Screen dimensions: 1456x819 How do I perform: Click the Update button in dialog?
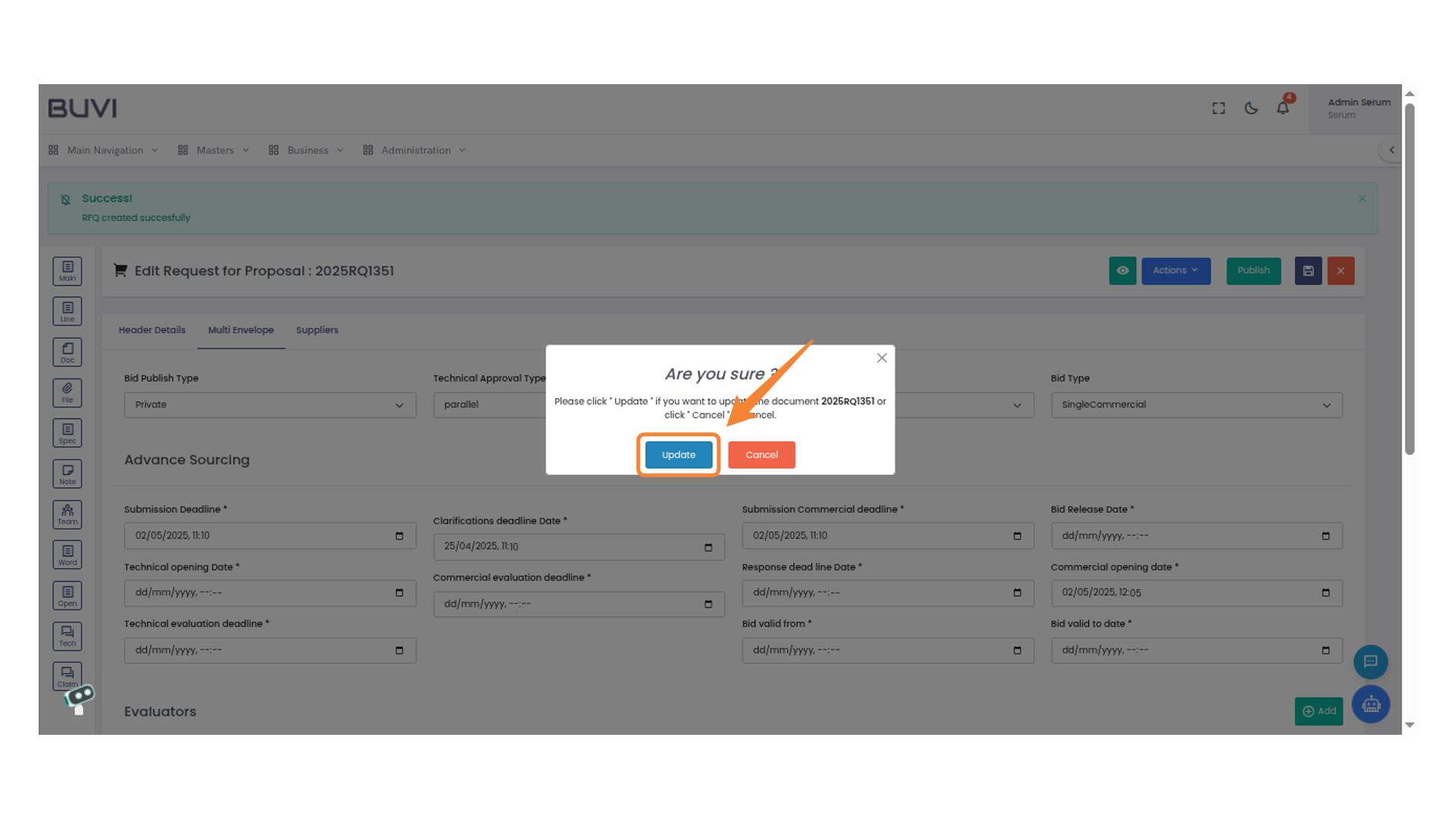point(678,455)
